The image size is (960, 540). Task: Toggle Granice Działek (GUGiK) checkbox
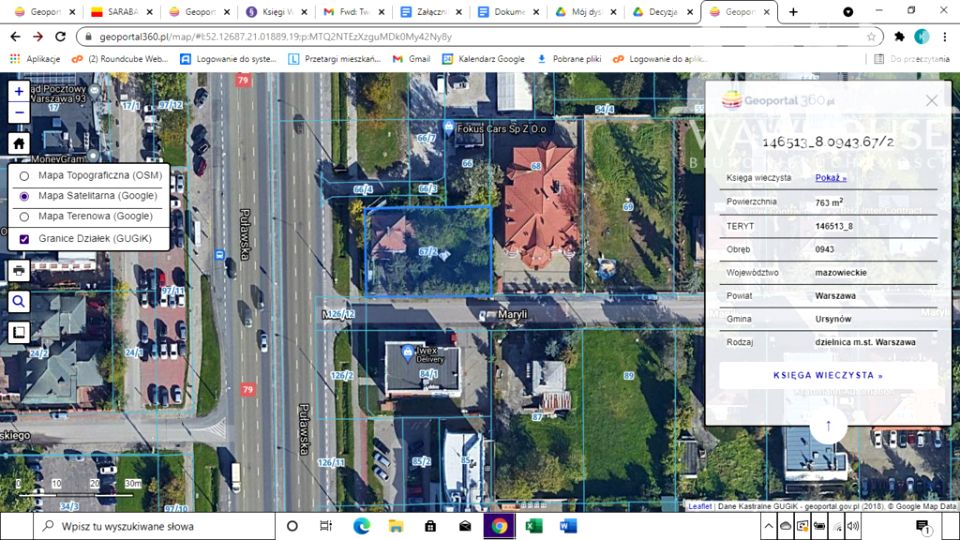(x=25, y=239)
